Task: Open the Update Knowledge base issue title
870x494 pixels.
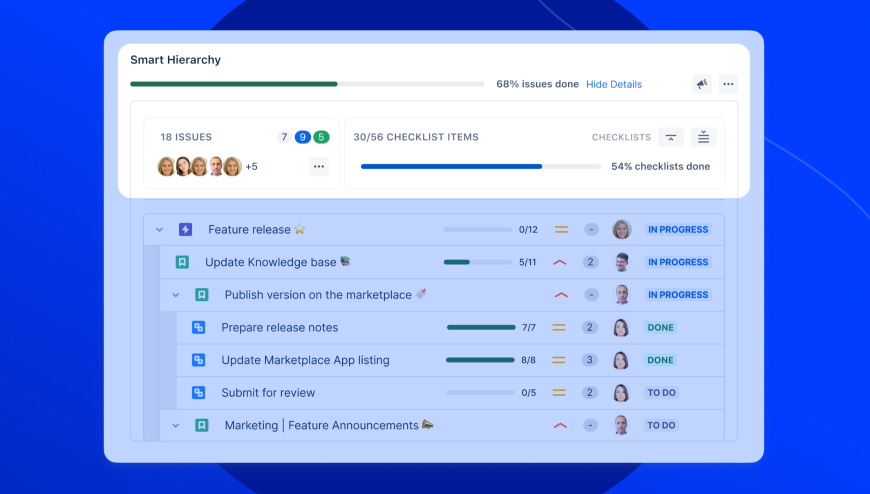Action: (271, 262)
